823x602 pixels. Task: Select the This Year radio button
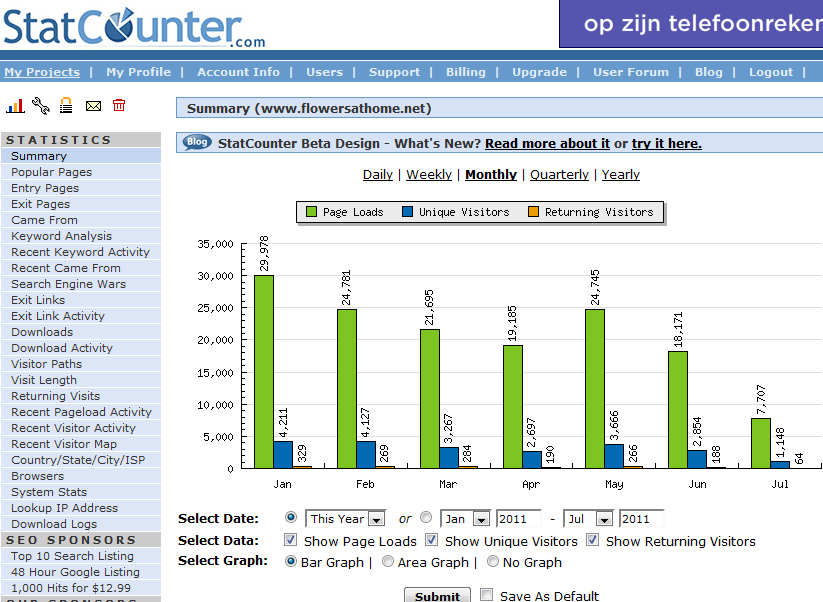point(291,517)
